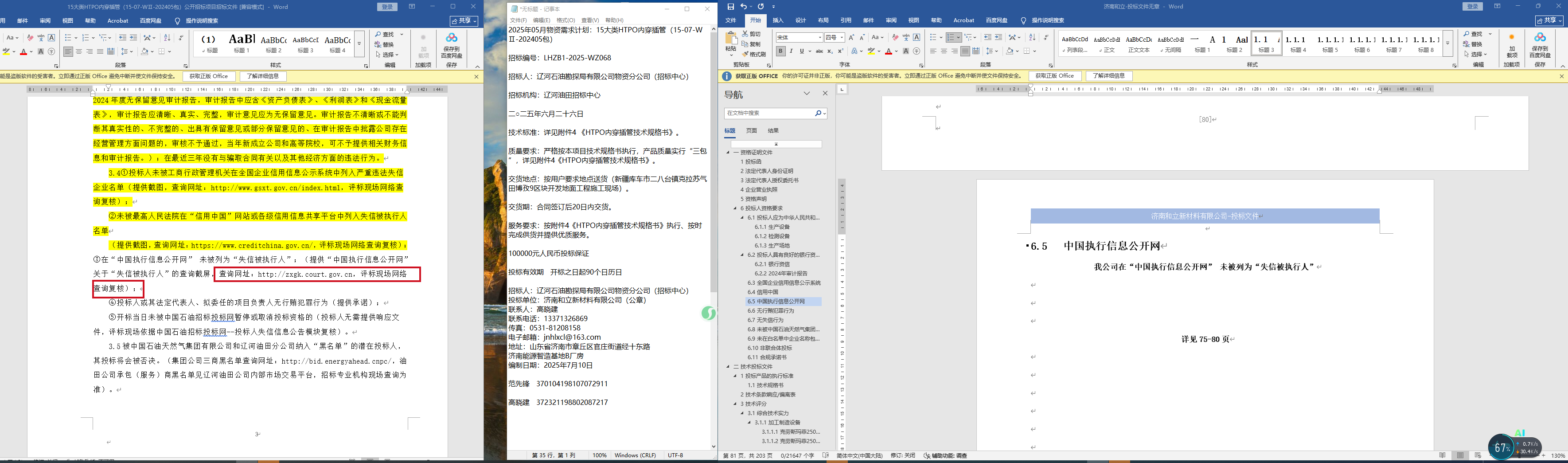Switch navigation pane to 页面 tab
Viewport: 1568px width, 463px height.
click(752, 130)
